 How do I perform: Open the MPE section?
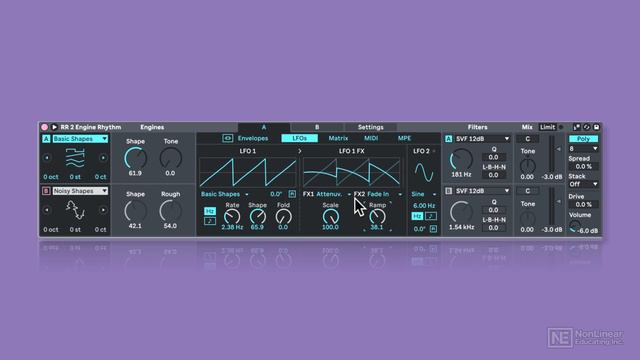[404, 138]
